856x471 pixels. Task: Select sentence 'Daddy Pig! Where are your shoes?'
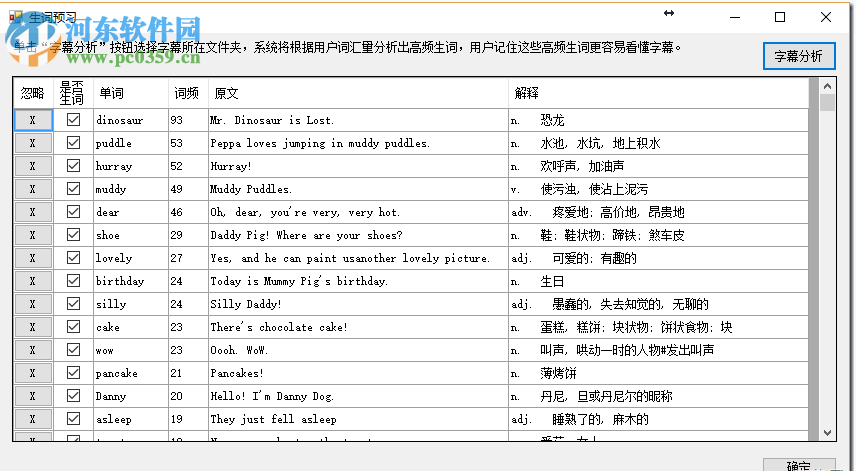pos(358,235)
